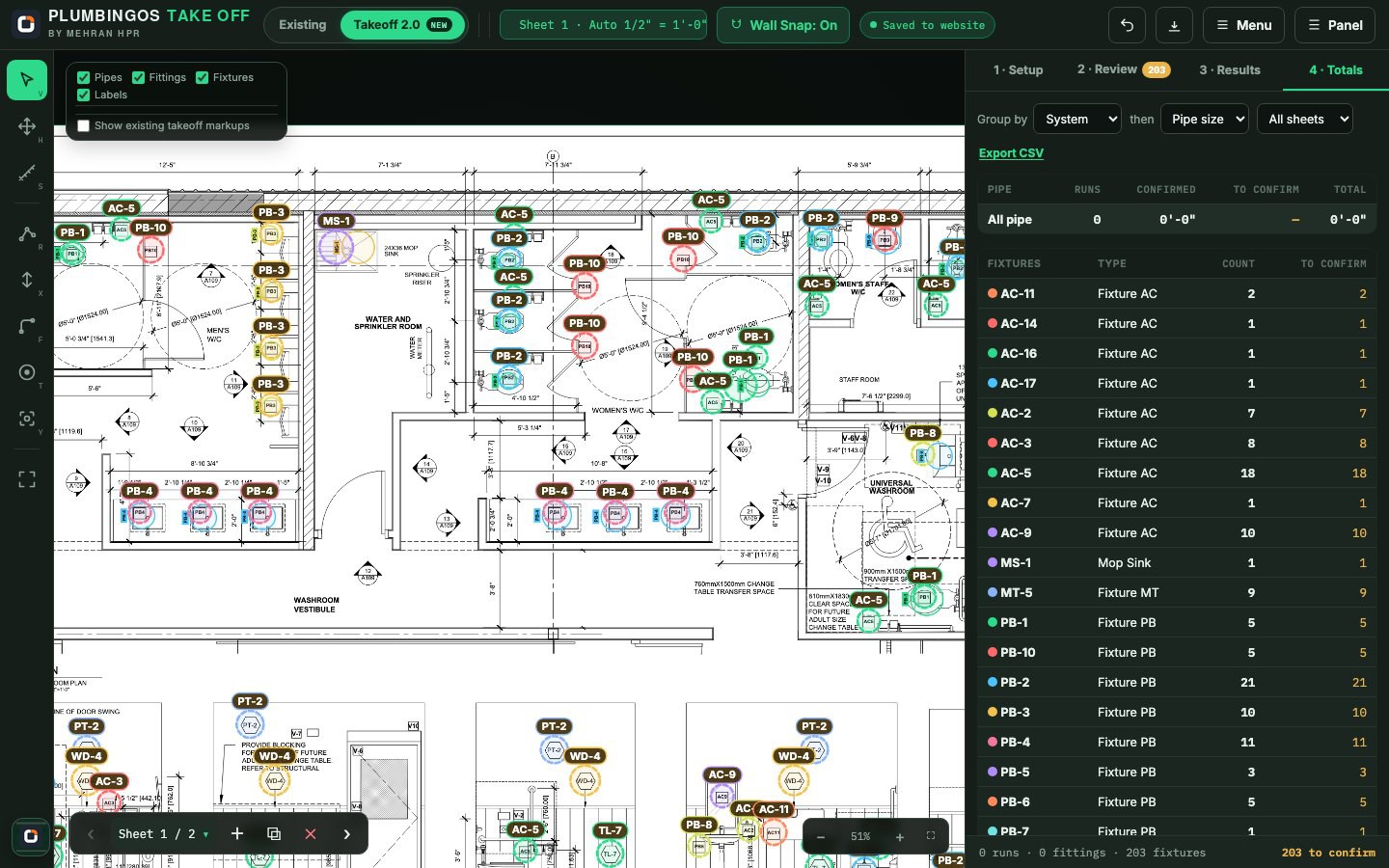
Task: Delete sheet using red X icon
Action: pos(311,834)
